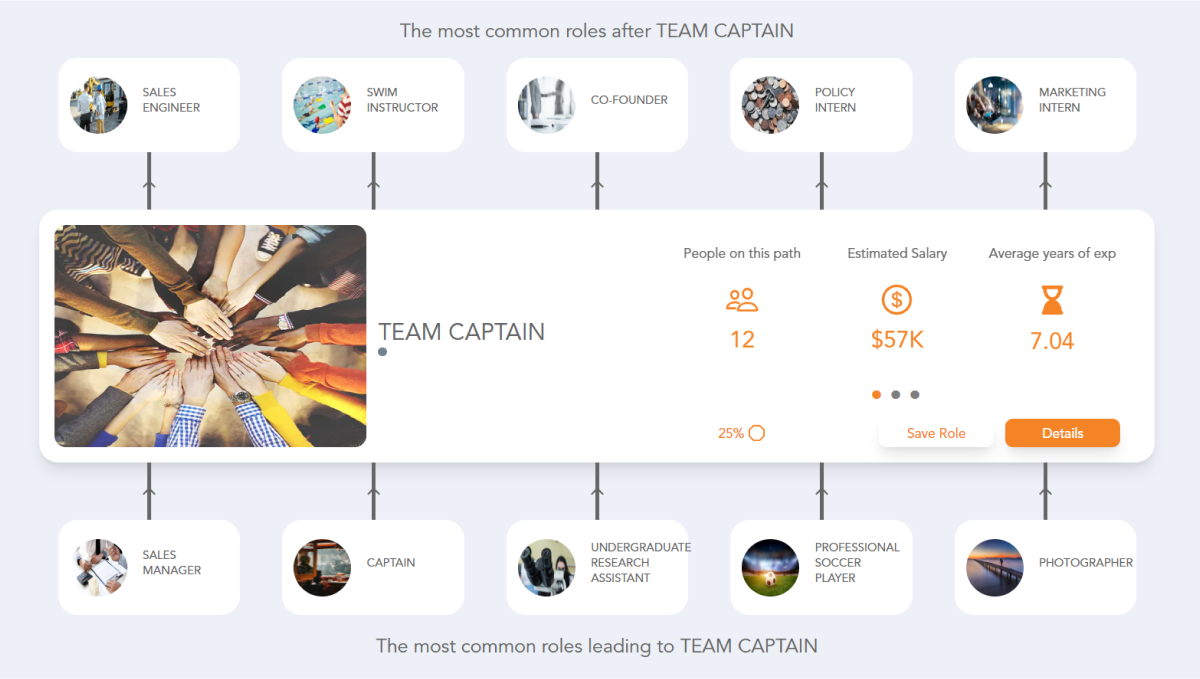Open the Photographer role via its thumbnail icon

coord(995,567)
